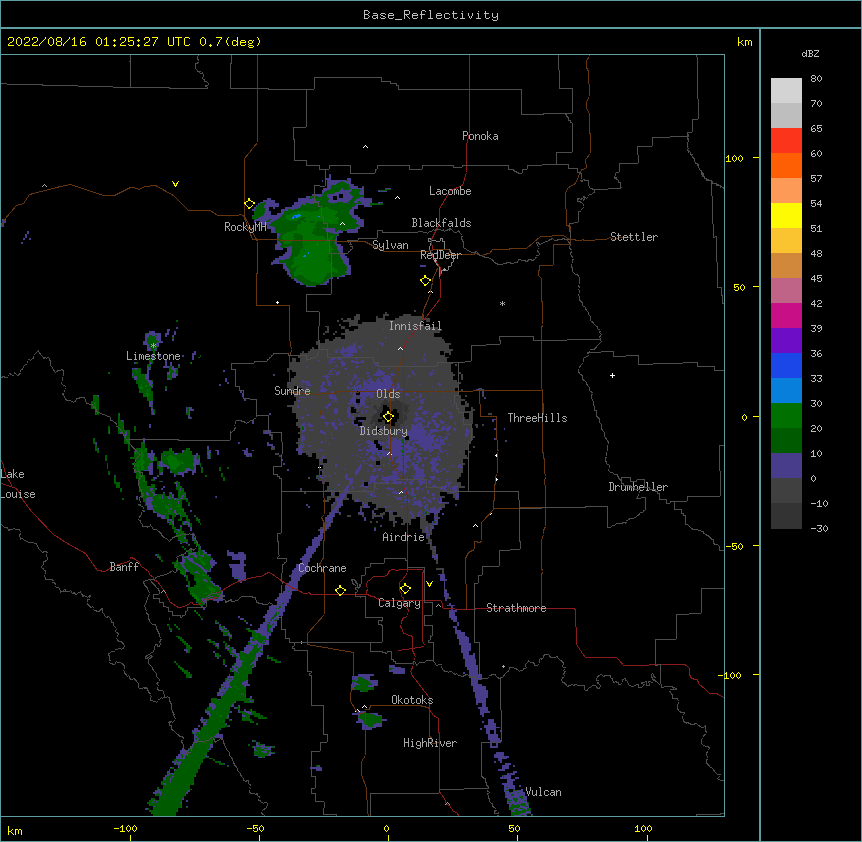
Task: Click the Olds town label
Action: 388,394
